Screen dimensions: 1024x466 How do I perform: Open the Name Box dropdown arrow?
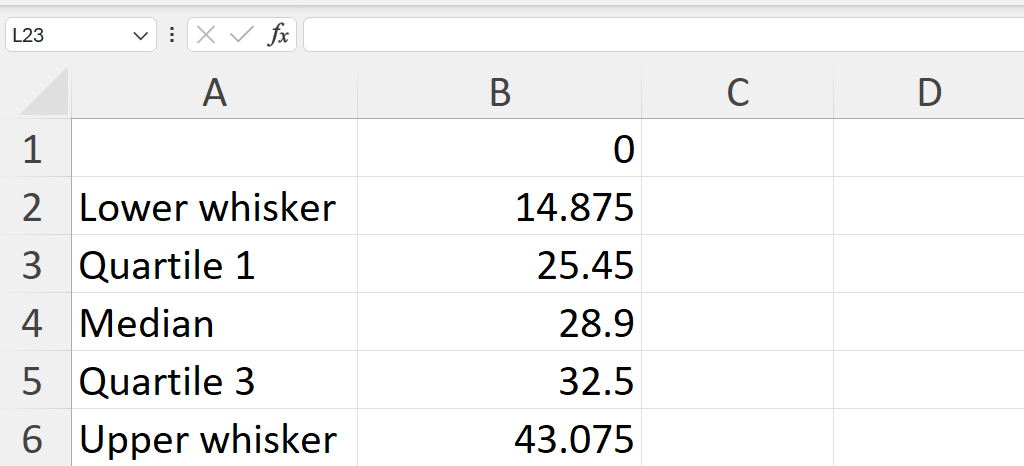point(140,36)
